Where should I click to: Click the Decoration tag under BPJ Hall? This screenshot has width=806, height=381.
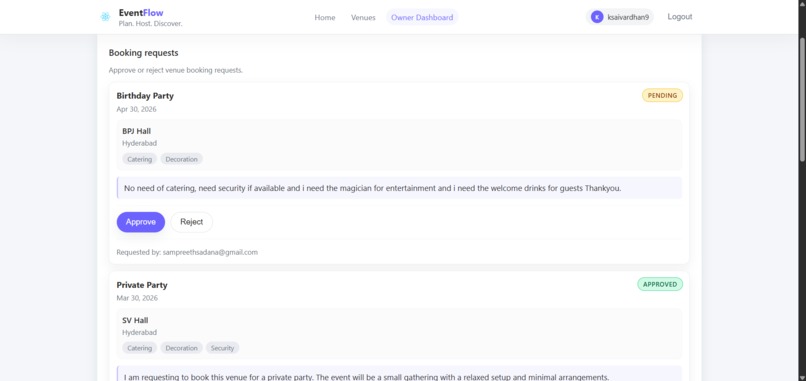(x=181, y=159)
